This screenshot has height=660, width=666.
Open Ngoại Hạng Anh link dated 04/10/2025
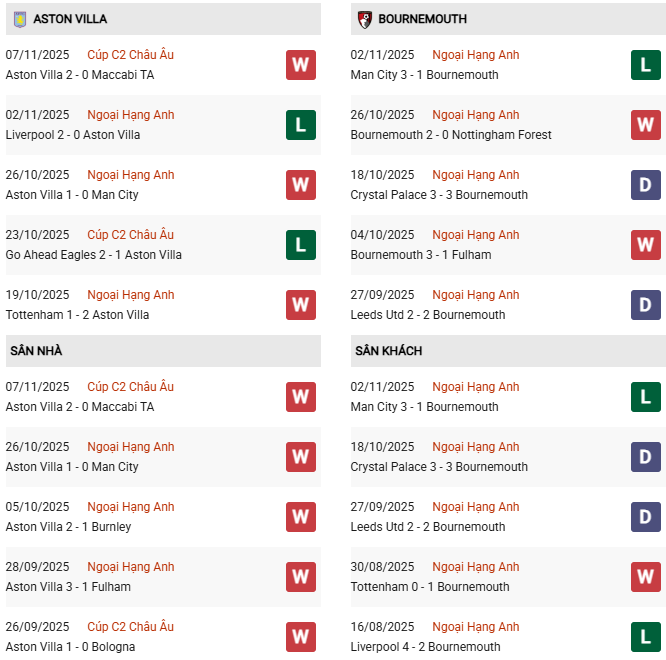475,235
